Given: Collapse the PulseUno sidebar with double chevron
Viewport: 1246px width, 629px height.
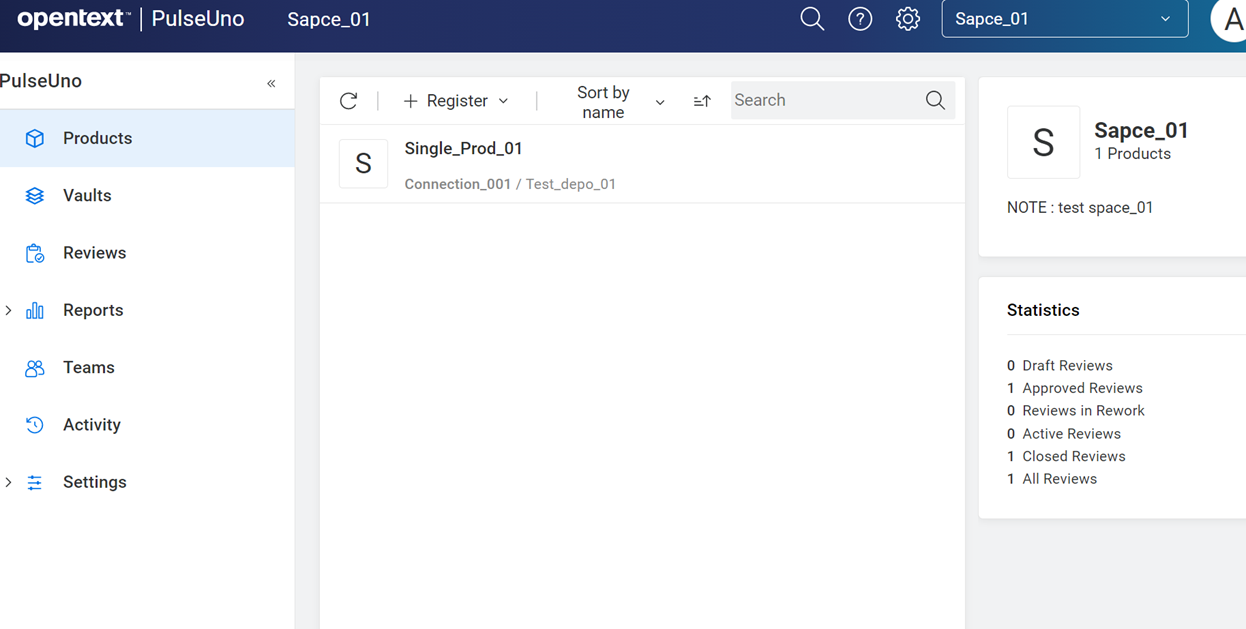Looking at the screenshot, I should click(271, 83).
